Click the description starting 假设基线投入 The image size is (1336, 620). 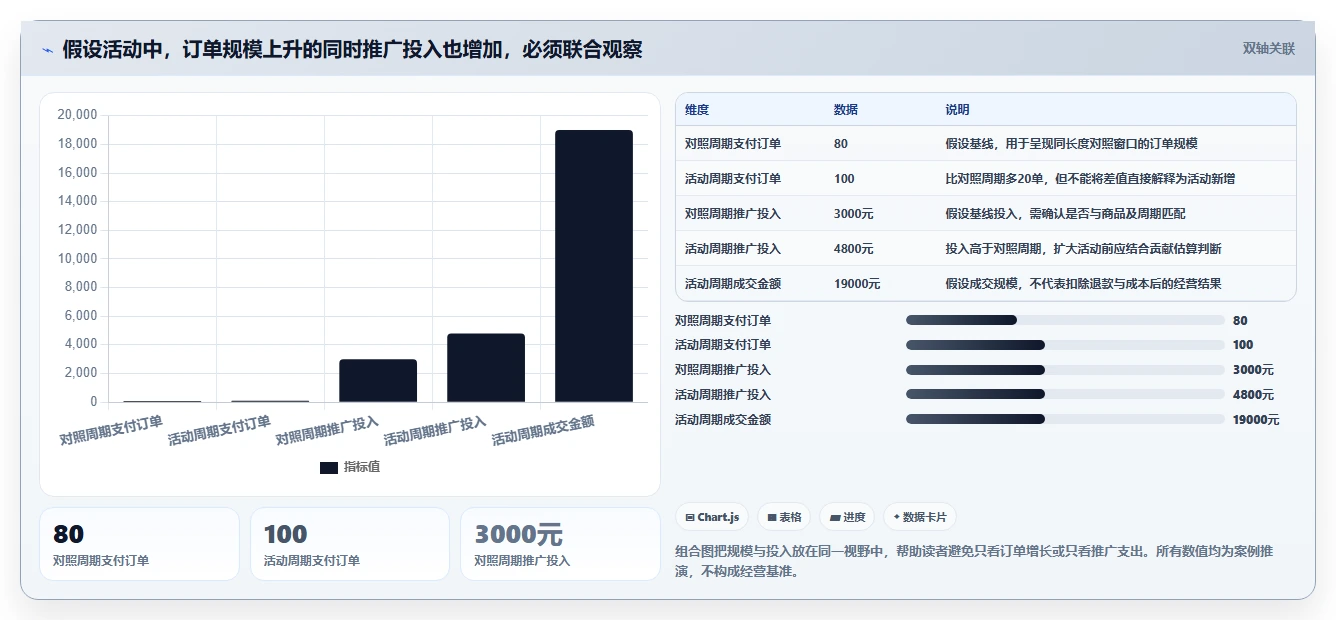click(1065, 214)
